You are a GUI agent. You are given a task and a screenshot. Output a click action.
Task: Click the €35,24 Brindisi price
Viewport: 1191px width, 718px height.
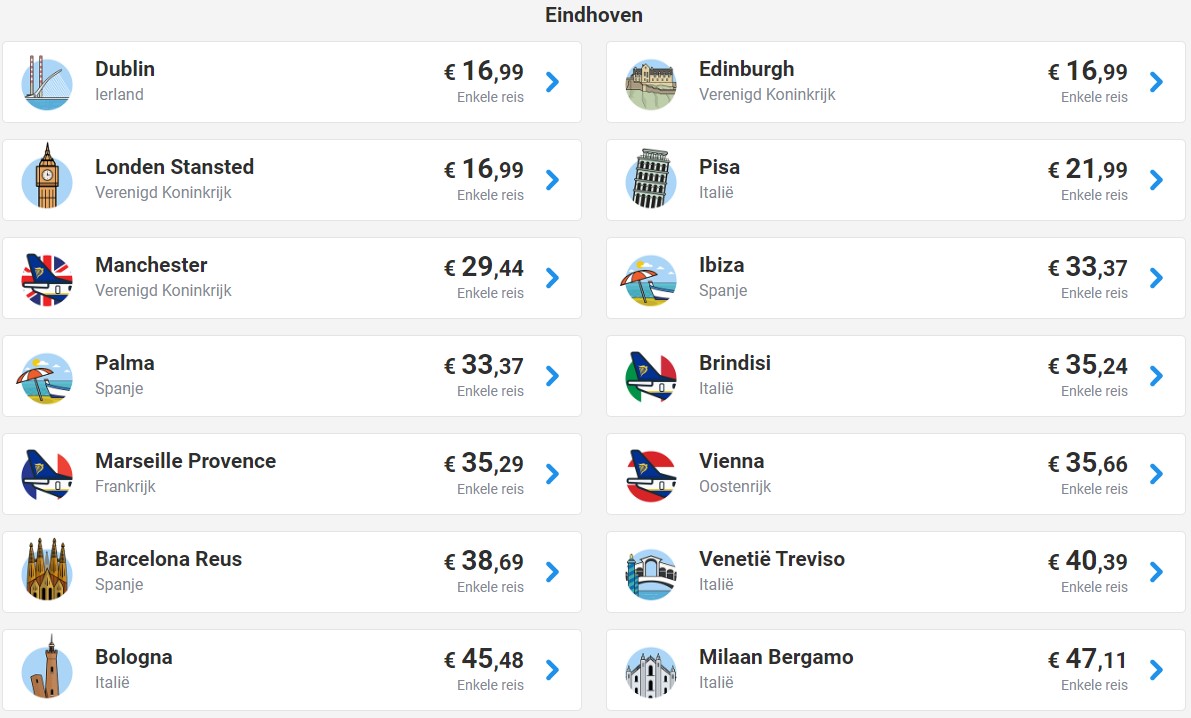1088,365
